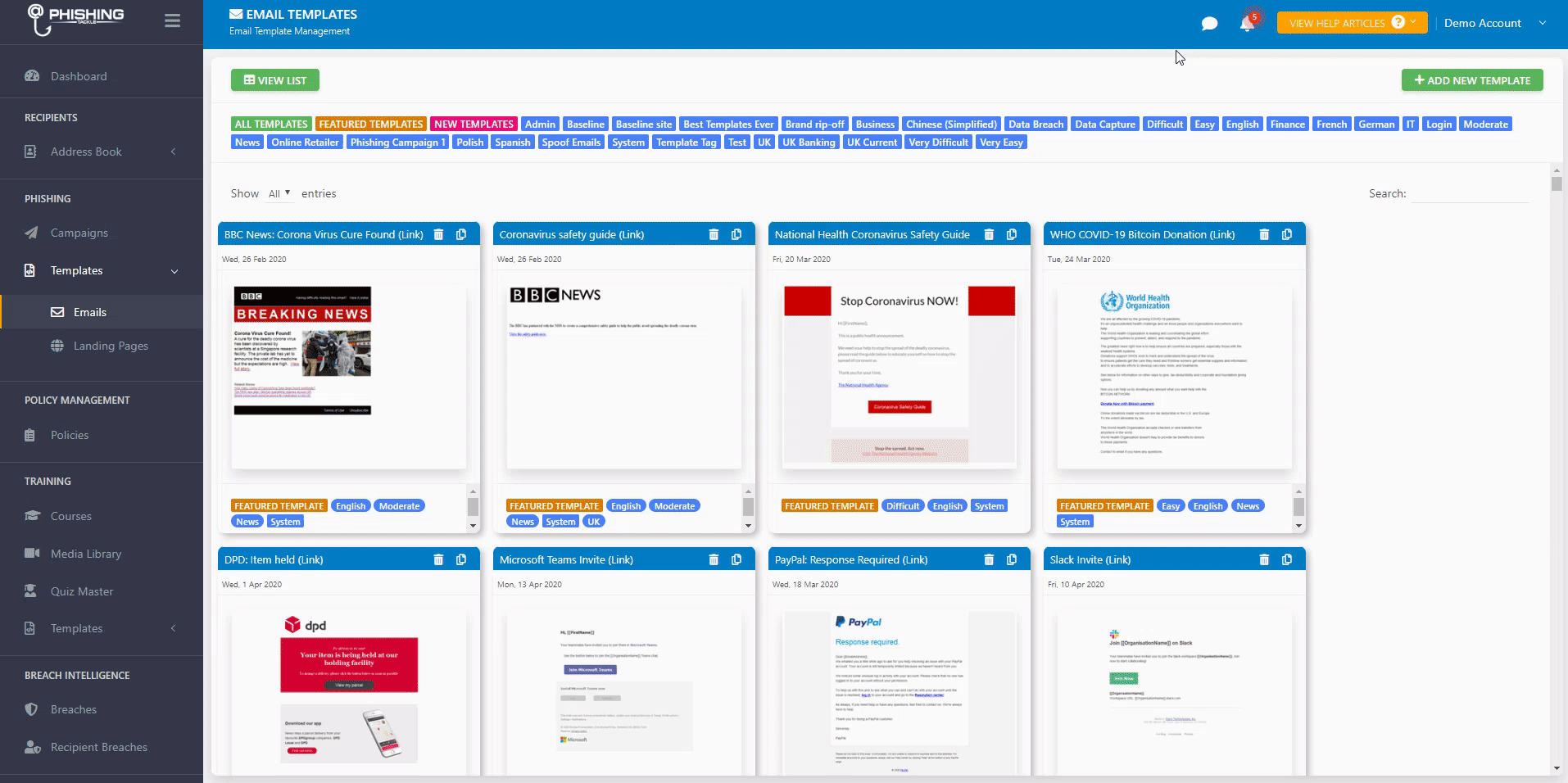Click the Easy tag on WHO card
This screenshot has height=783, width=1568.
(1171, 506)
